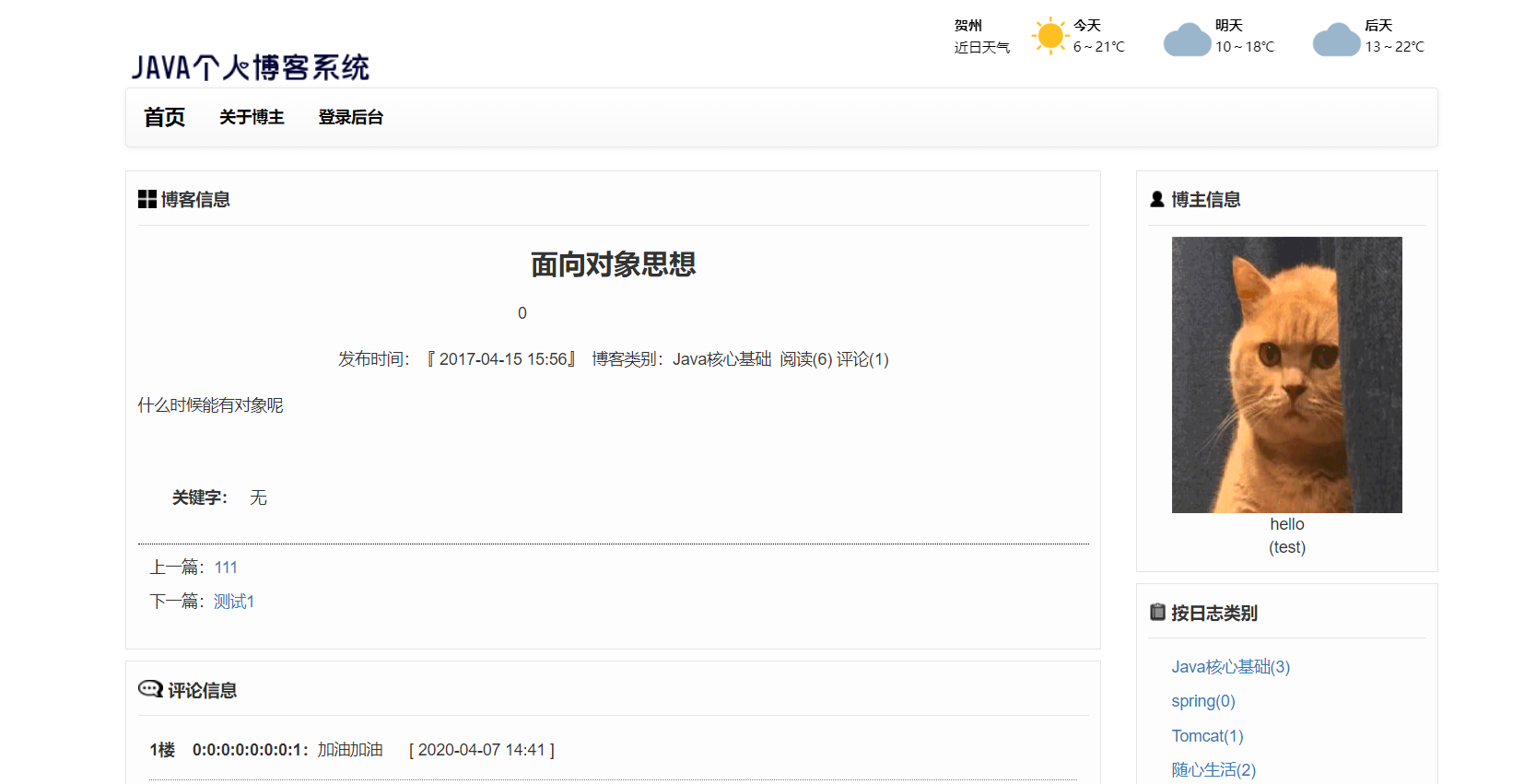Filter by category Tomcat(1)
The image size is (1524, 784).
pyautogui.click(x=1207, y=736)
